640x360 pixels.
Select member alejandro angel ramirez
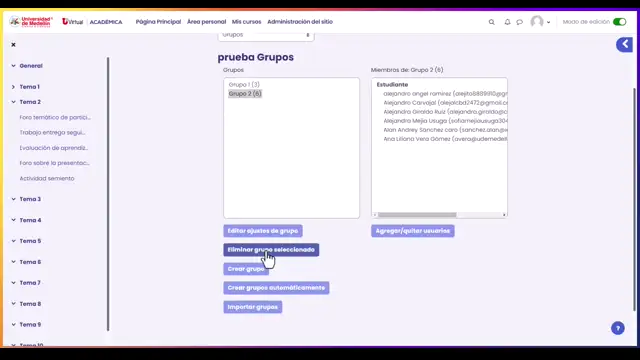coord(445,93)
